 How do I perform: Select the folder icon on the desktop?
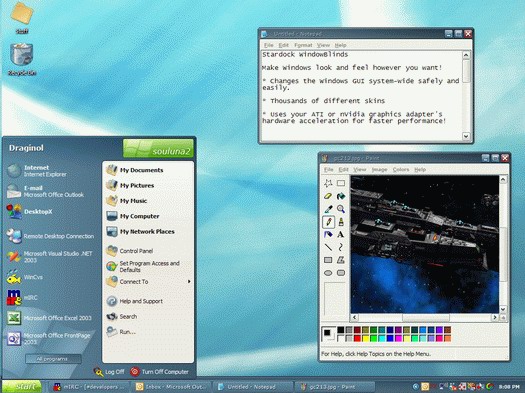[22, 17]
